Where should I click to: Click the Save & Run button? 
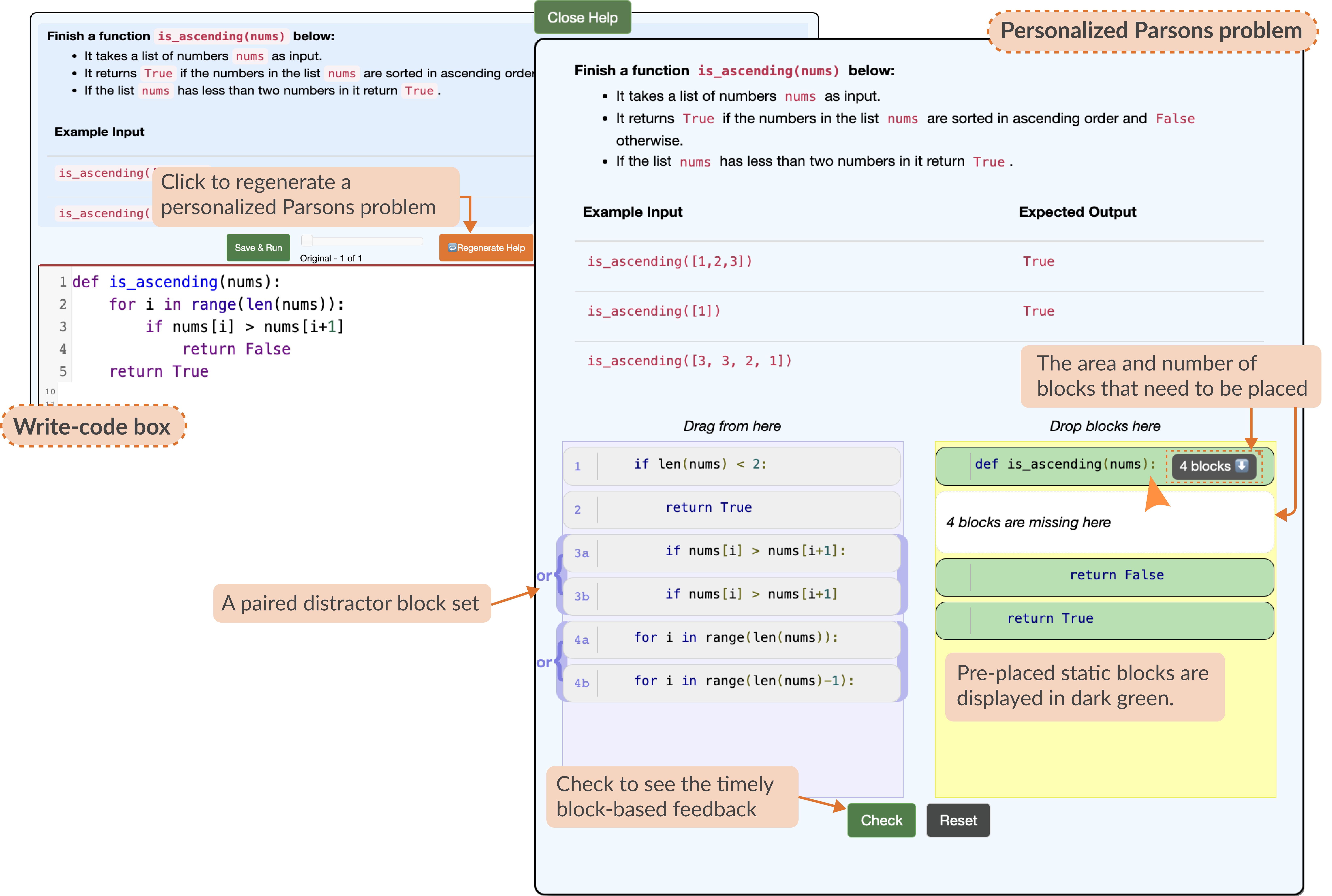(258, 247)
